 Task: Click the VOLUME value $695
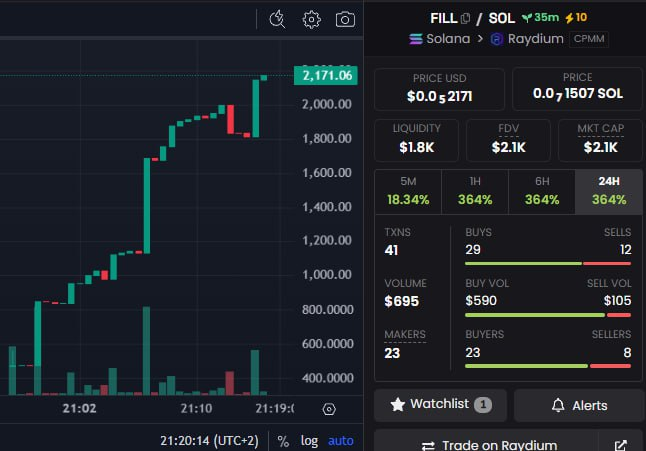(x=402, y=301)
